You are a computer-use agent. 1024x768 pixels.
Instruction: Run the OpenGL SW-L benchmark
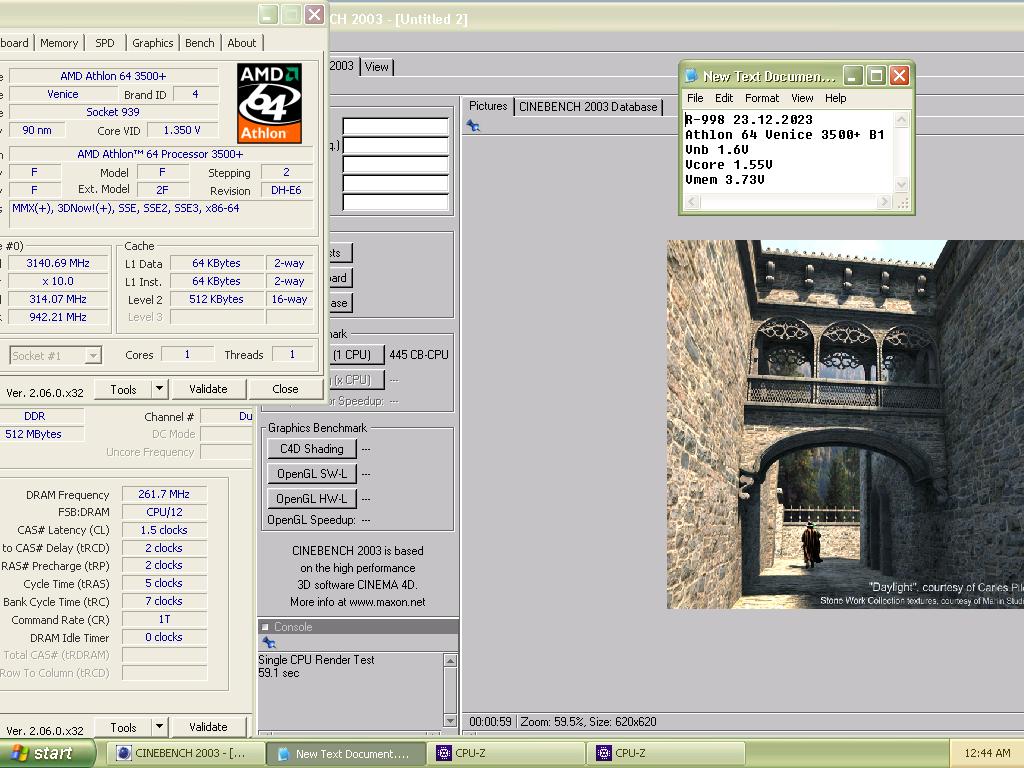[x=312, y=473]
